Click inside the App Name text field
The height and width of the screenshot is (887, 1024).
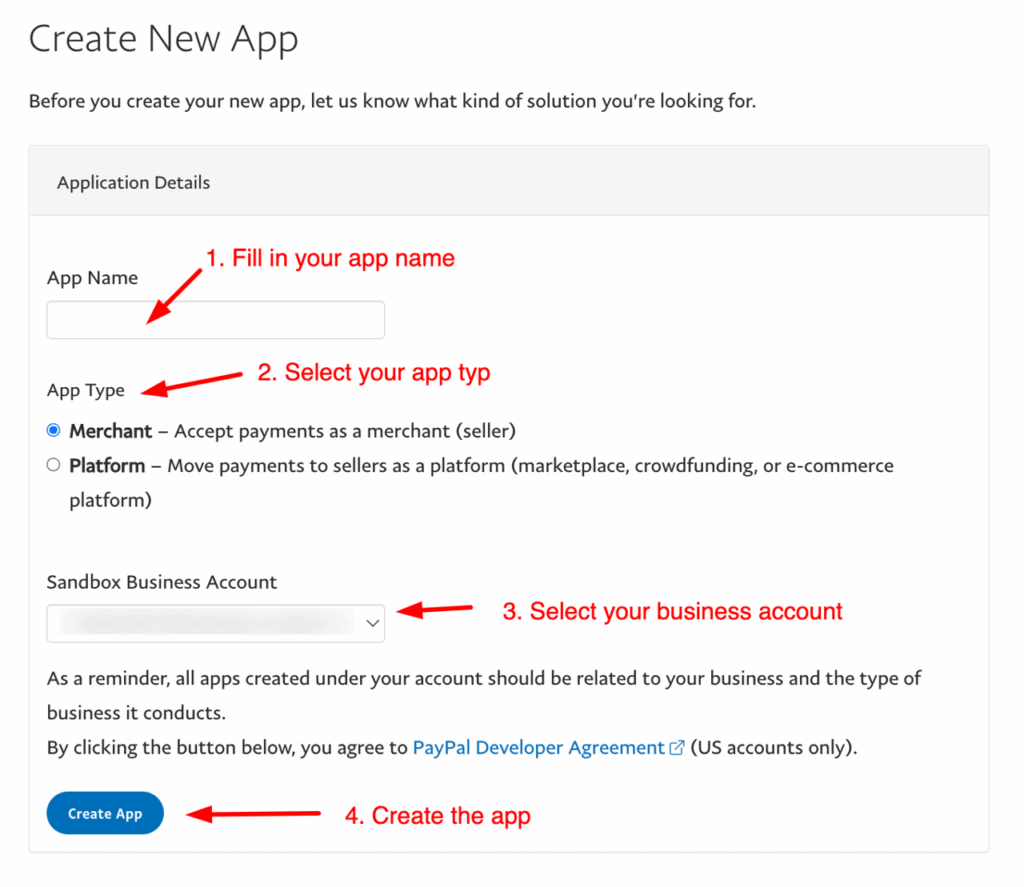(215, 320)
